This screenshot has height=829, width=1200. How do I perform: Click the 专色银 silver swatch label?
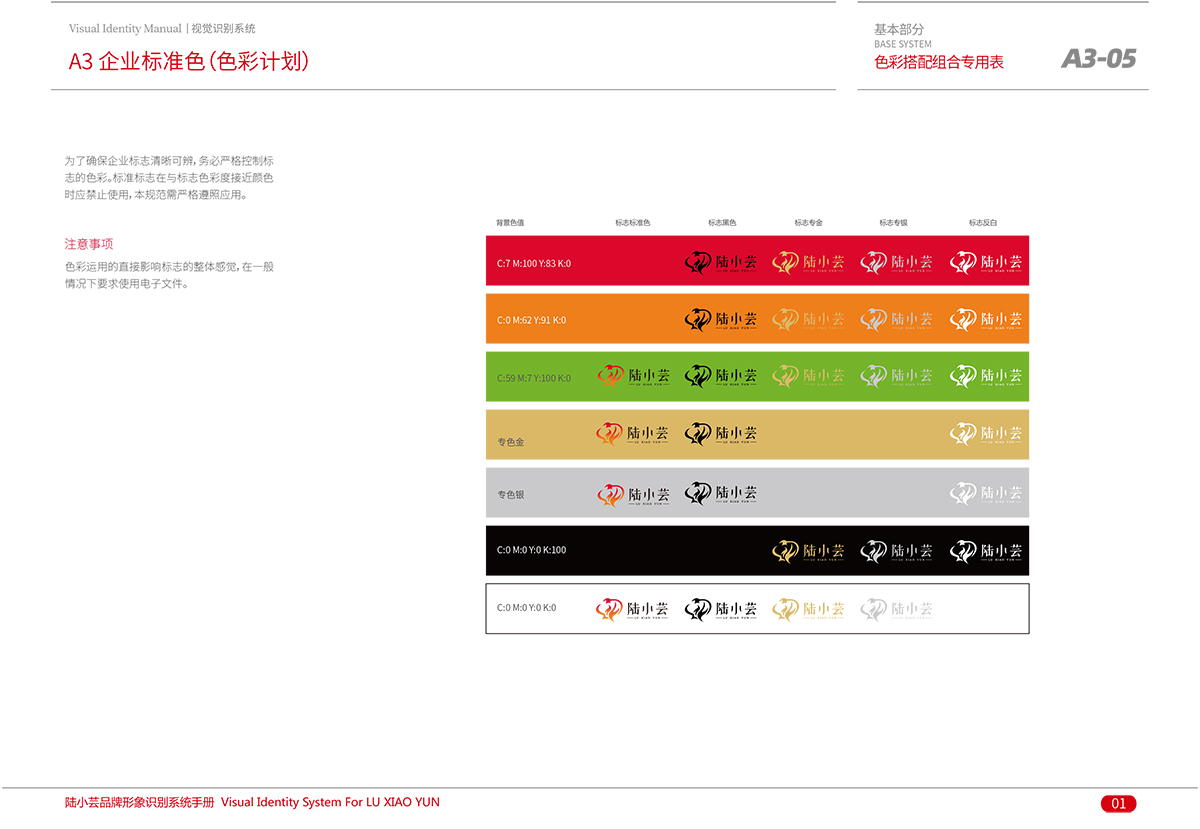[x=511, y=495]
